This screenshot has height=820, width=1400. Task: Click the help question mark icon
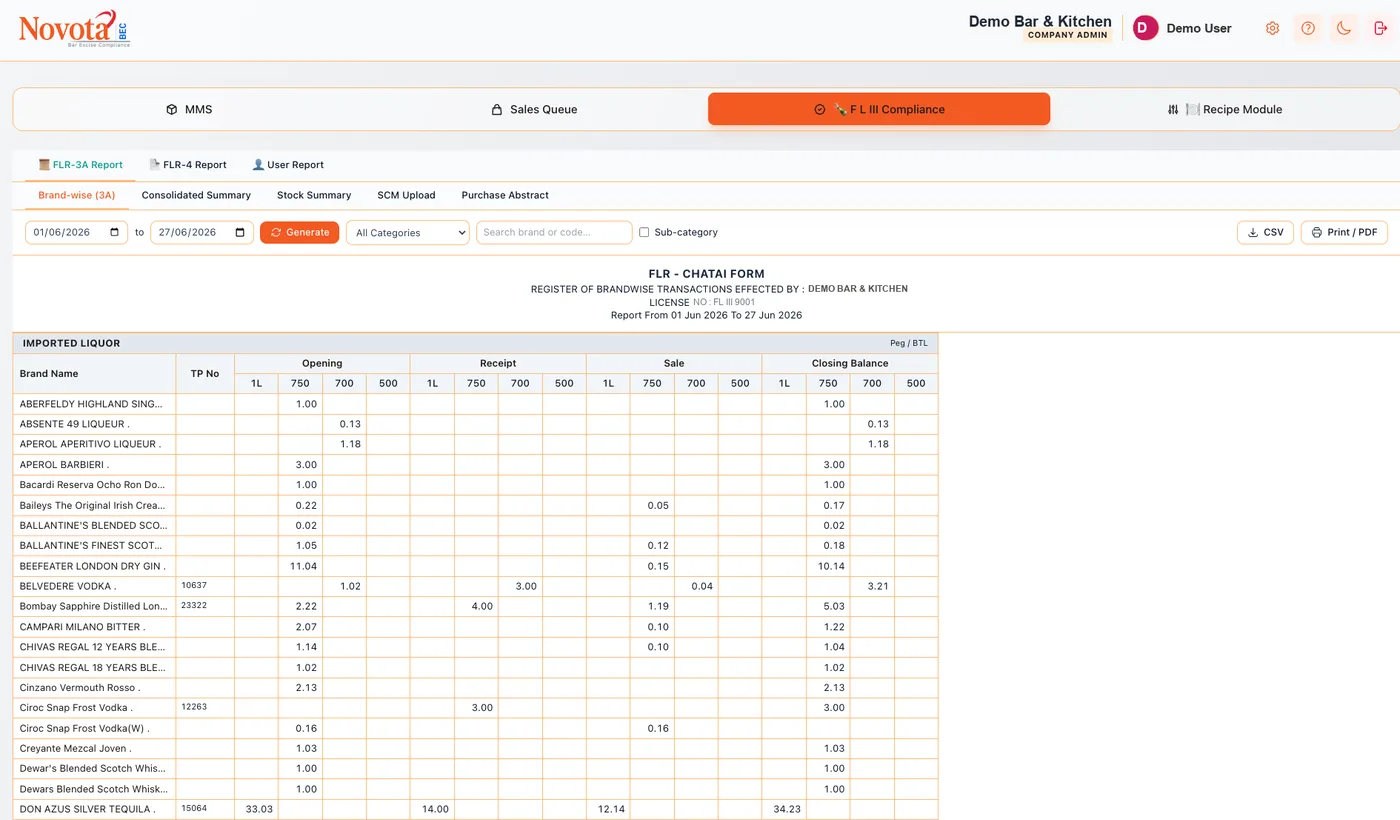[x=1307, y=28]
